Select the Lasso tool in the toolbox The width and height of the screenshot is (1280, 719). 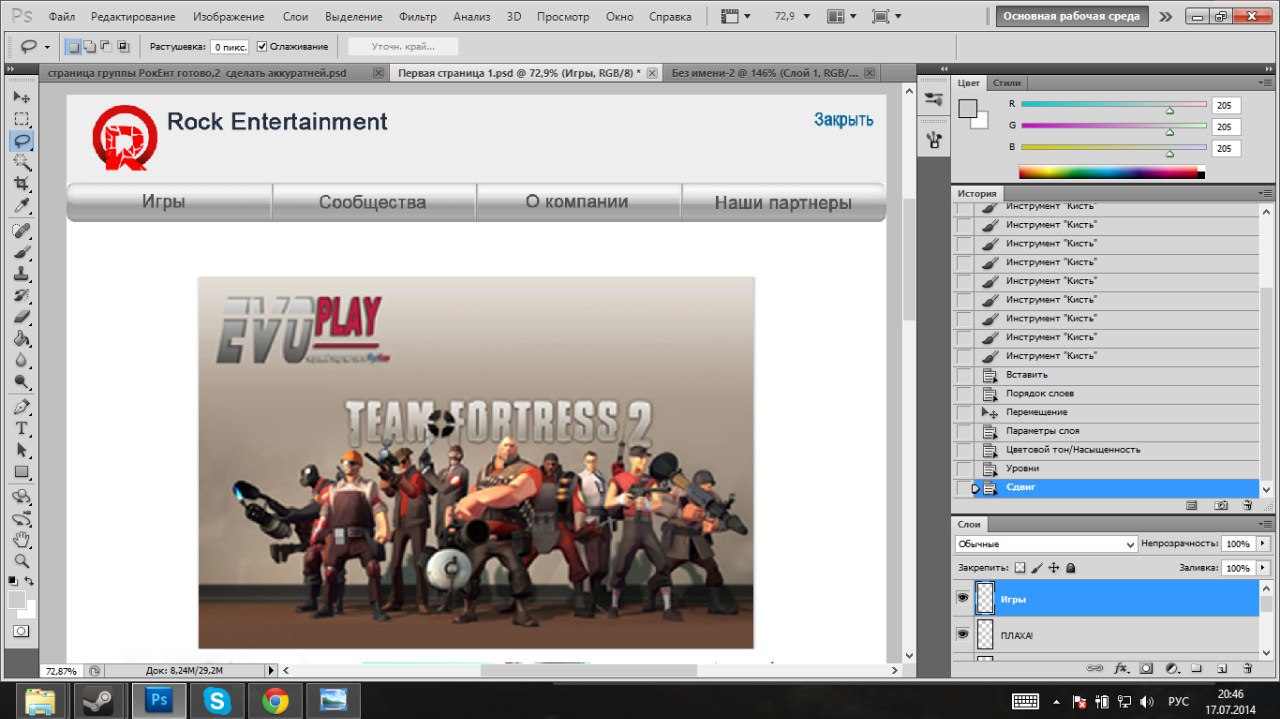click(21, 140)
